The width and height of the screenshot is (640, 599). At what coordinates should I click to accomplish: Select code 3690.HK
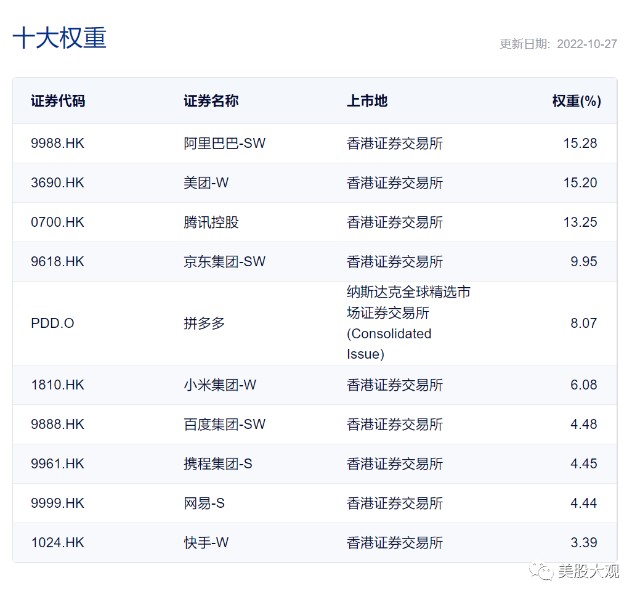coord(58,182)
